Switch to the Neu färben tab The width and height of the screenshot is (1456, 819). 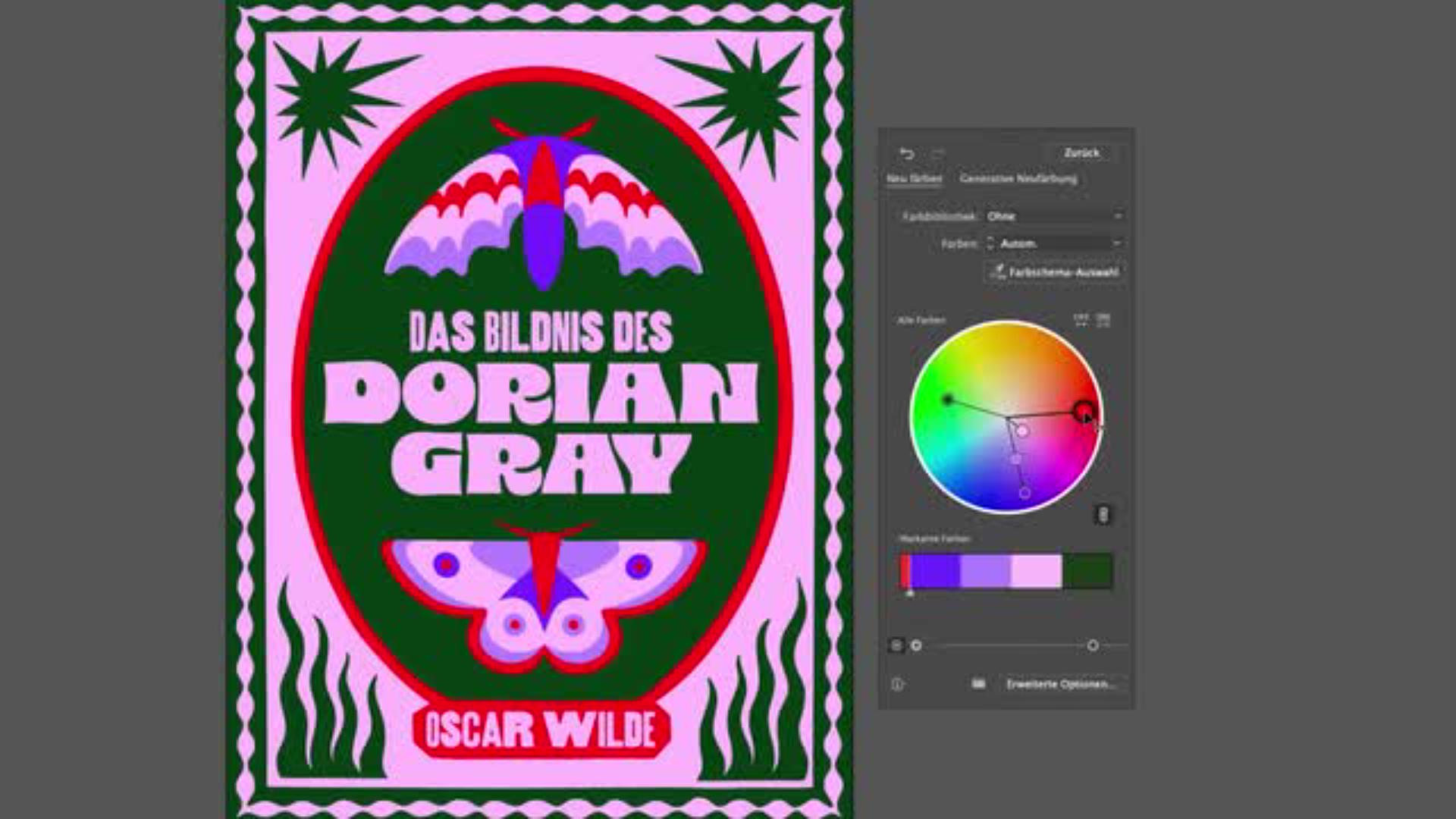pos(914,179)
